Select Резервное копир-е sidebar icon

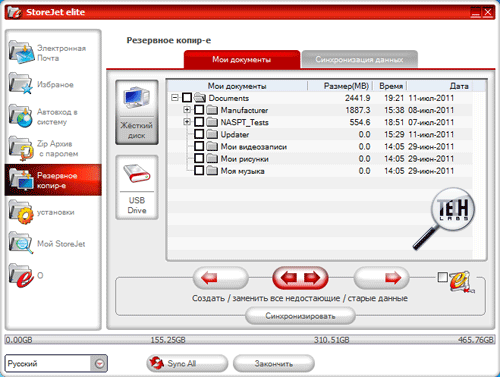coord(22,180)
